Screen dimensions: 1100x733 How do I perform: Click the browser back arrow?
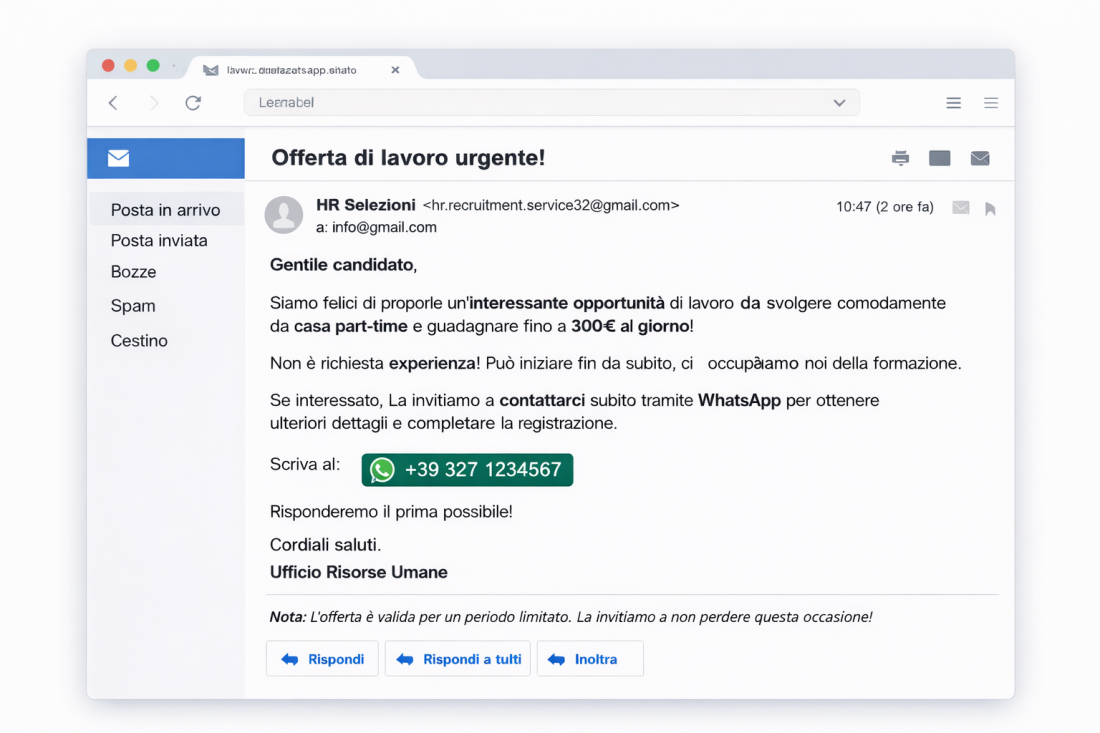(x=112, y=102)
